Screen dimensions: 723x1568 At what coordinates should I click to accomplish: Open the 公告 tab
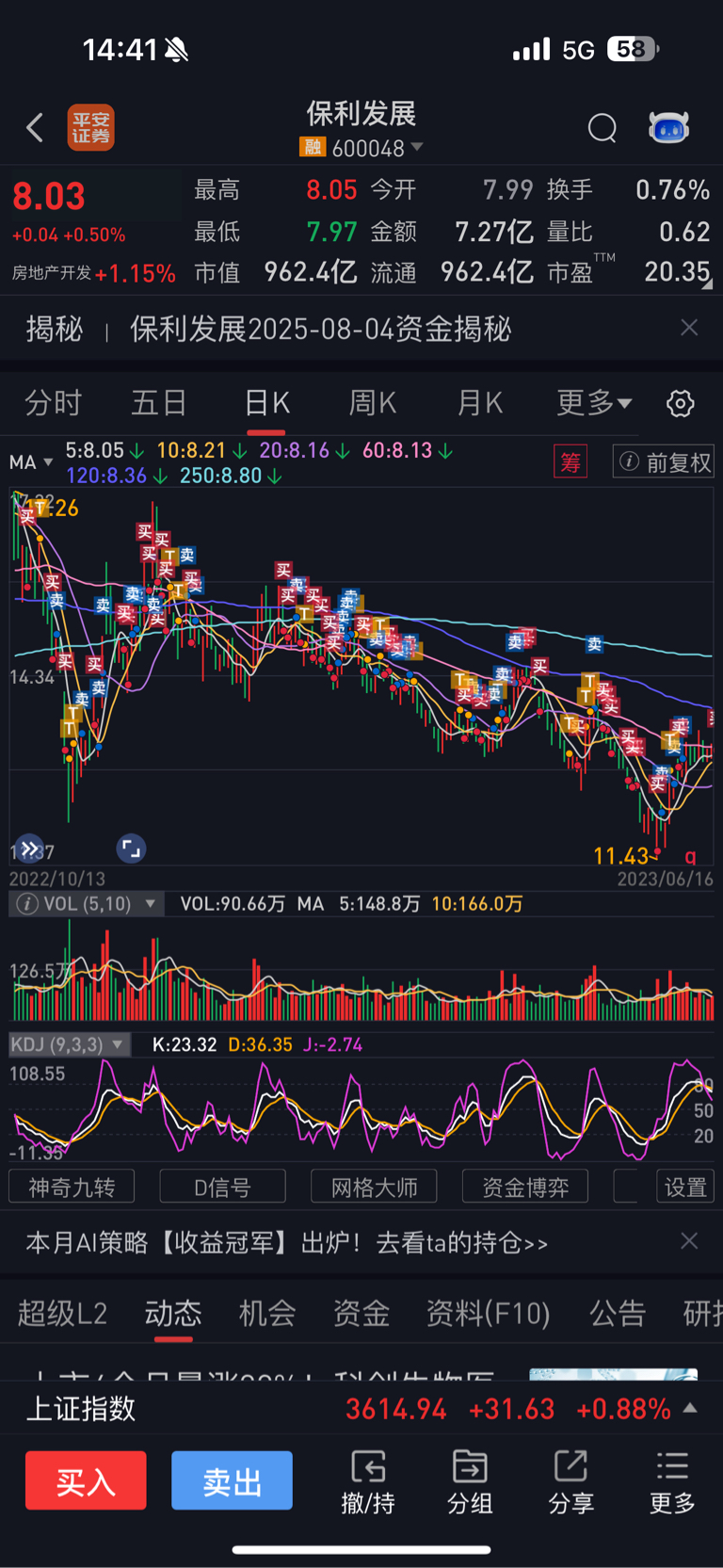618,1313
